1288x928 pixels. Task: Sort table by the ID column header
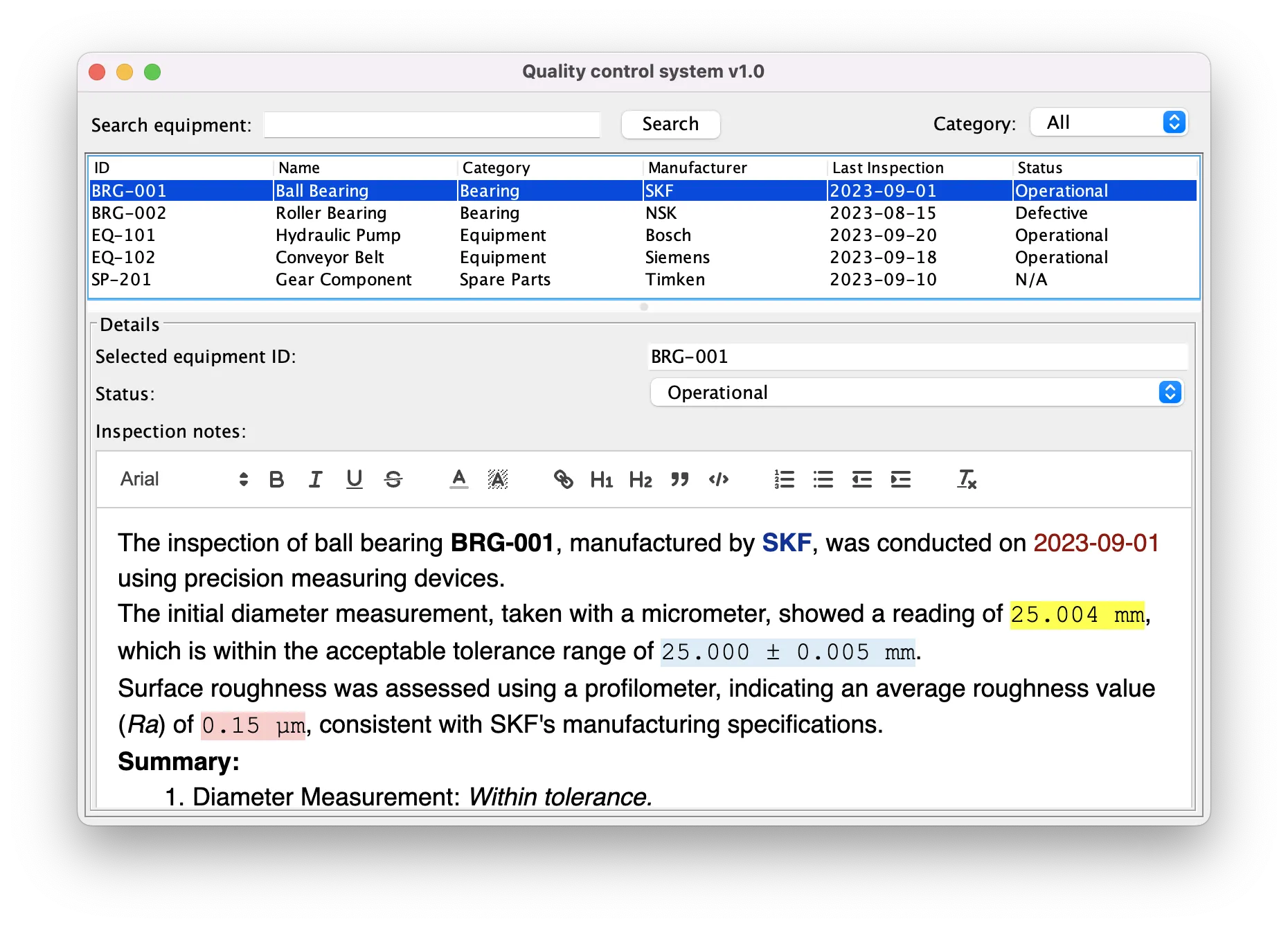click(x=181, y=168)
